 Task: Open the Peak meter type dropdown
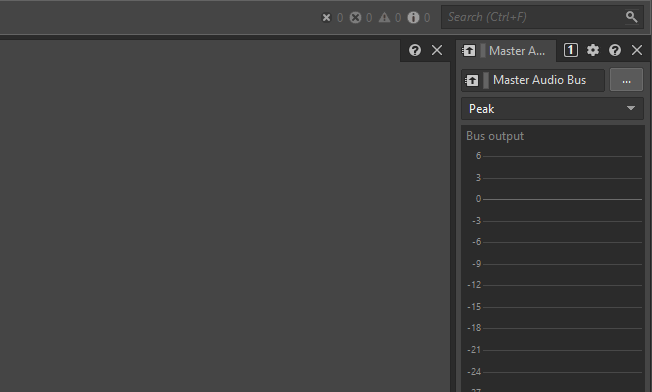pyautogui.click(x=552, y=109)
